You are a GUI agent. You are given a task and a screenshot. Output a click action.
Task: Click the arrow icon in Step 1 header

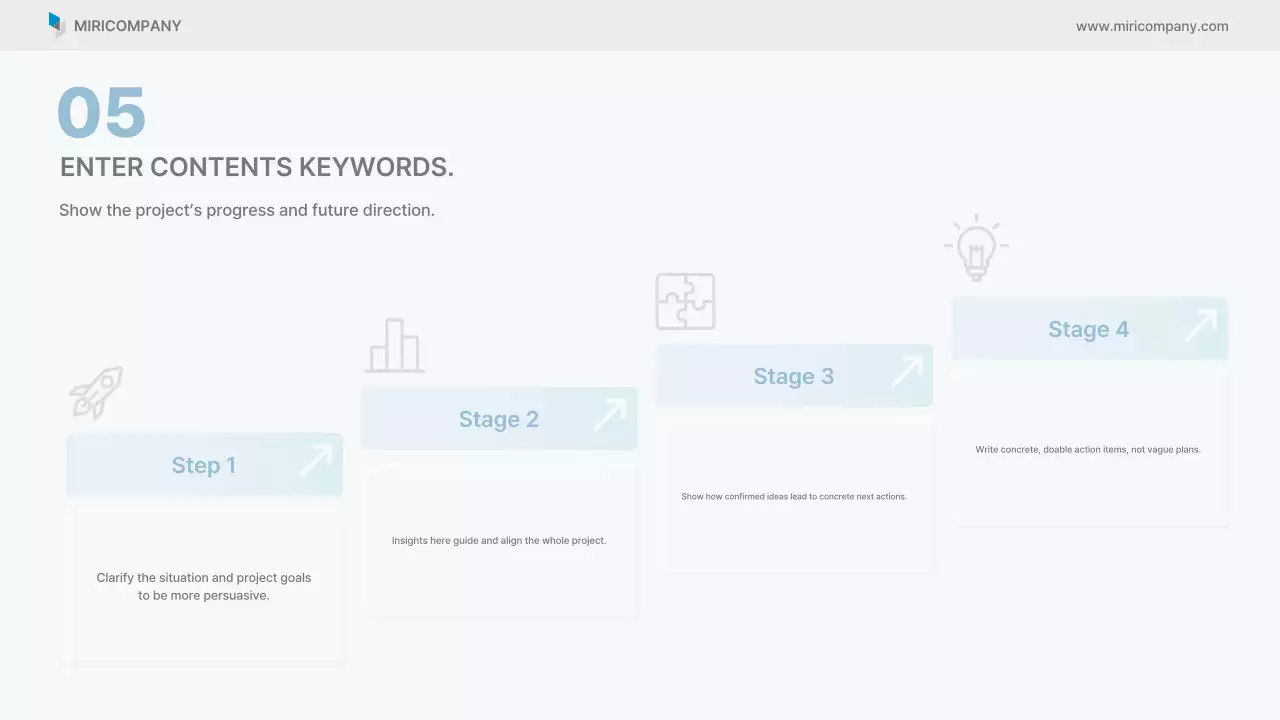click(316, 461)
